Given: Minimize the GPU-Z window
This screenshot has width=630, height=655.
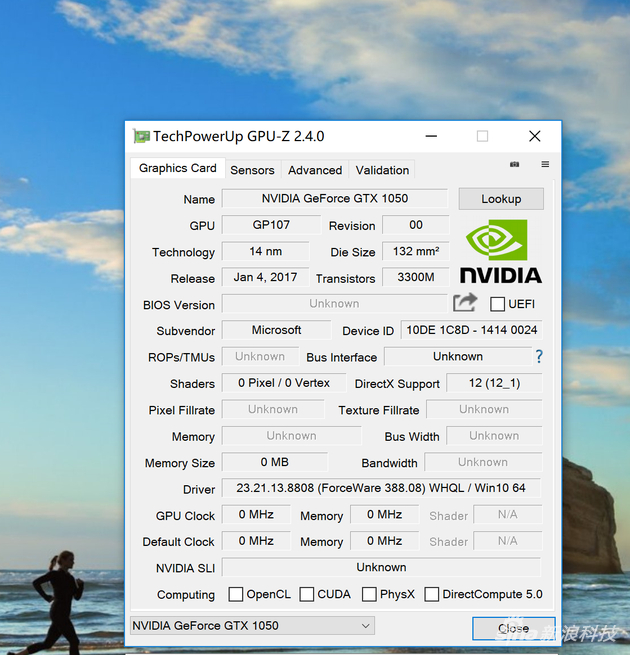Looking at the screenshot, I should click(x=431, y=136).
